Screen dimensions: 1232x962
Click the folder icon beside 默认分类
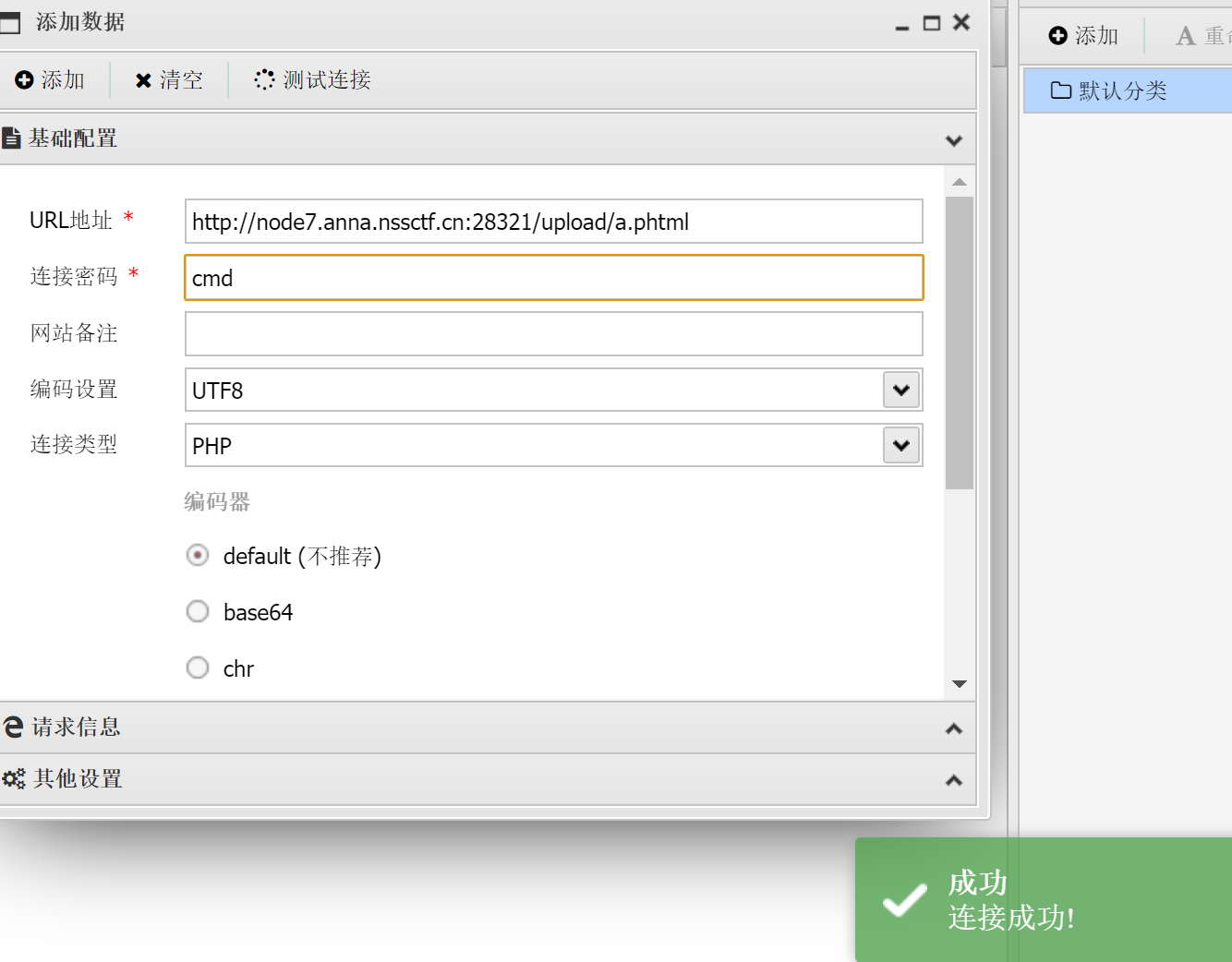click(x=1061, y=90)
